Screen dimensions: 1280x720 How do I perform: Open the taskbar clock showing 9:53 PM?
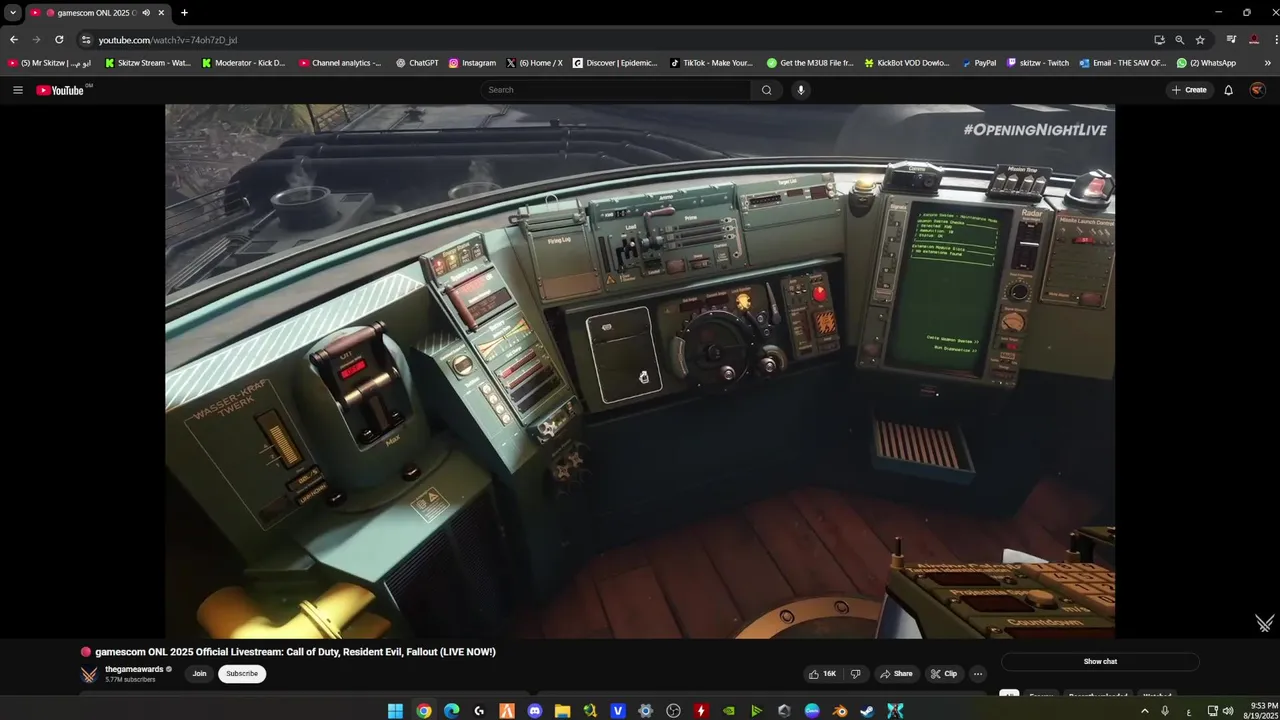click(x=1260, y=711)
